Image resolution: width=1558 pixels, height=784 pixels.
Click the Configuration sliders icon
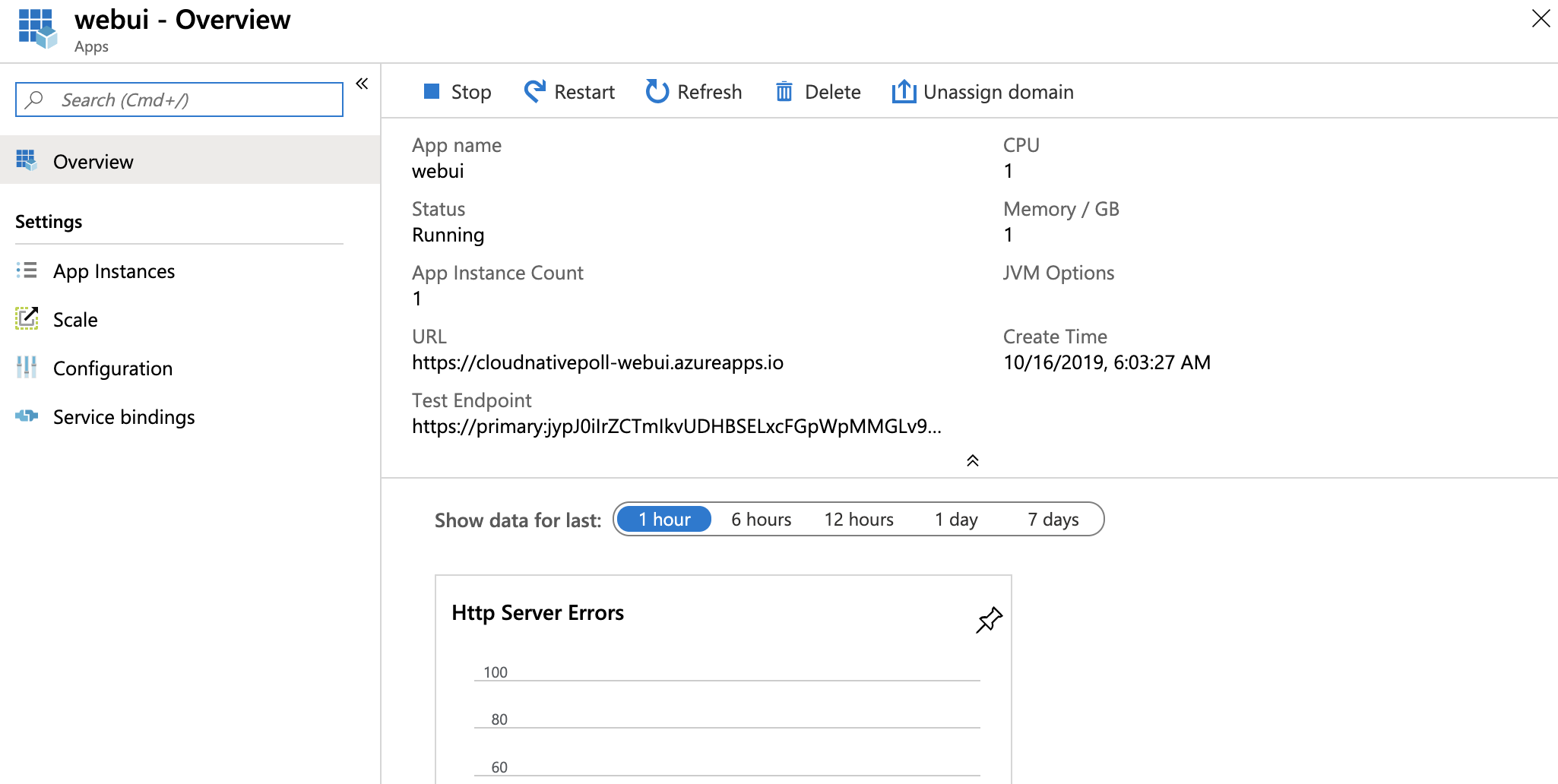27,367
